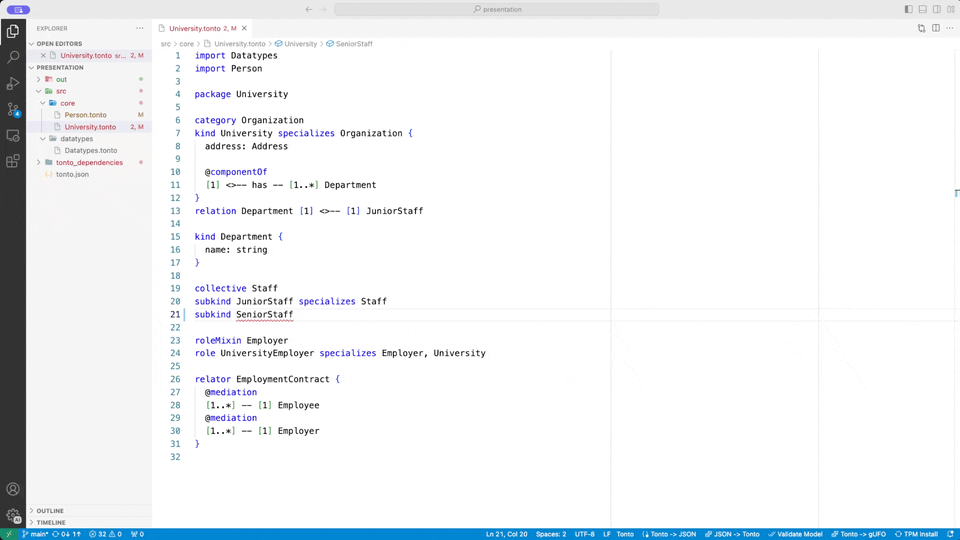Toggle the secondary sidebar visibility

(937, 9)
